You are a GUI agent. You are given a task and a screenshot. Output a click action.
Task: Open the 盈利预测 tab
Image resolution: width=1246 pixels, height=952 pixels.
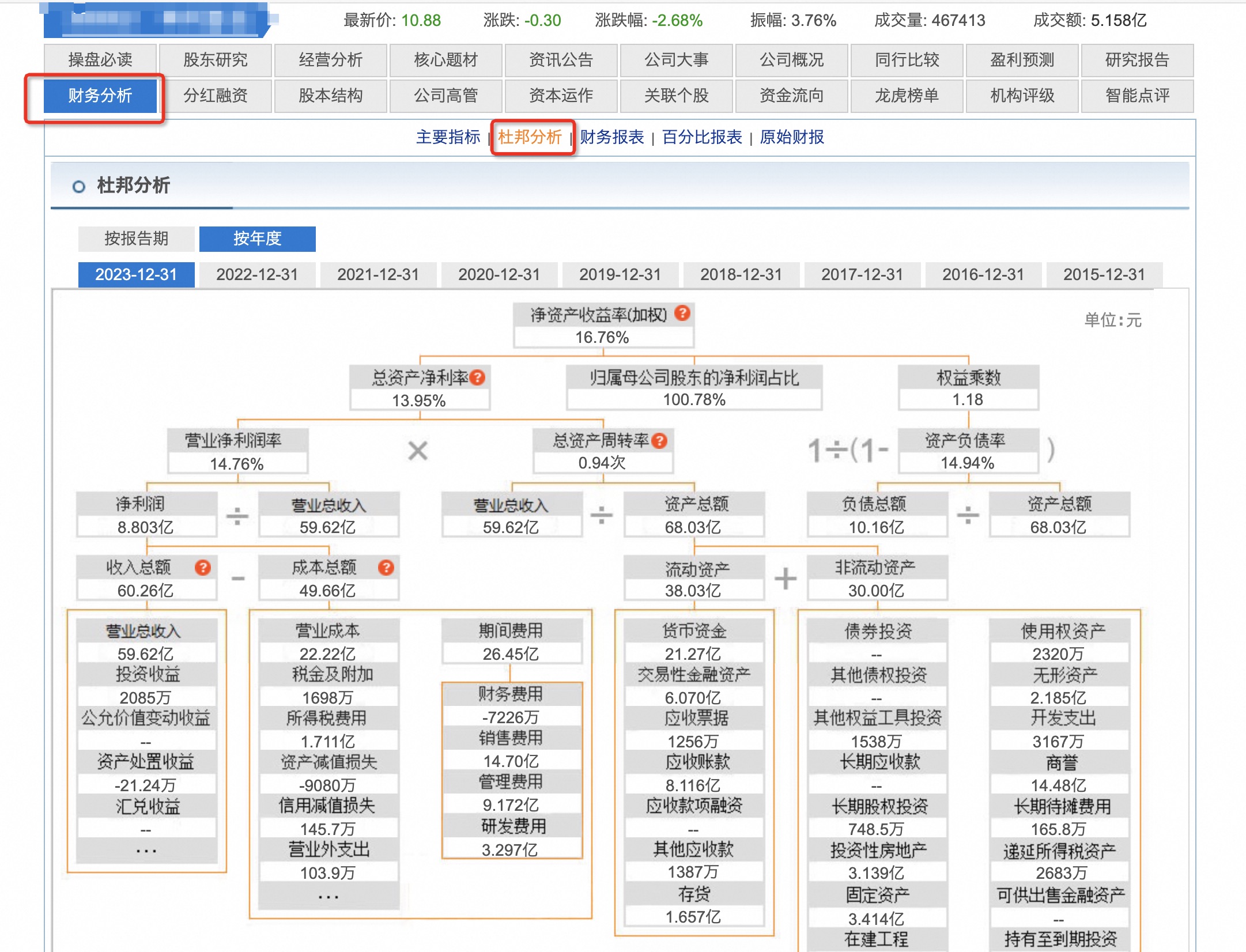[1022, 60]
